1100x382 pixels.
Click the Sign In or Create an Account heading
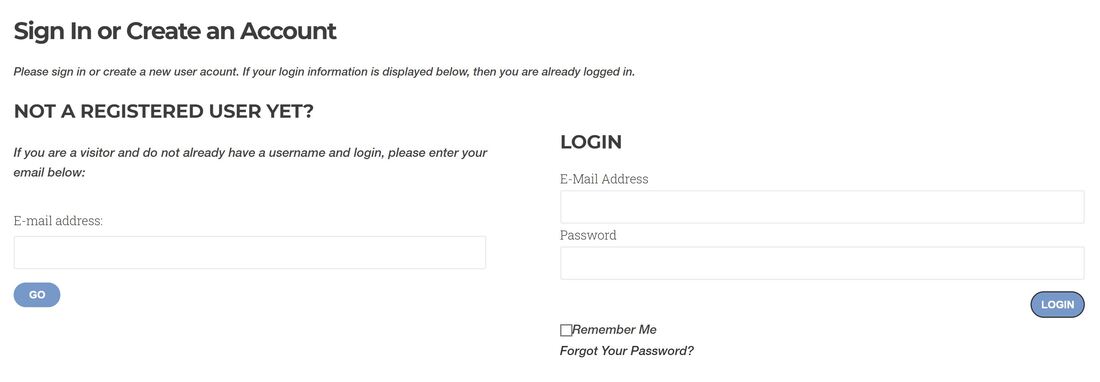point(175,31)
